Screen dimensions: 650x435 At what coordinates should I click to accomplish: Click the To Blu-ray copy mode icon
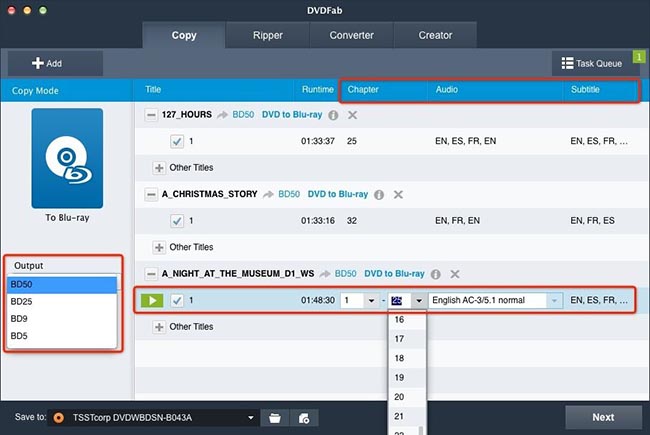67,158
